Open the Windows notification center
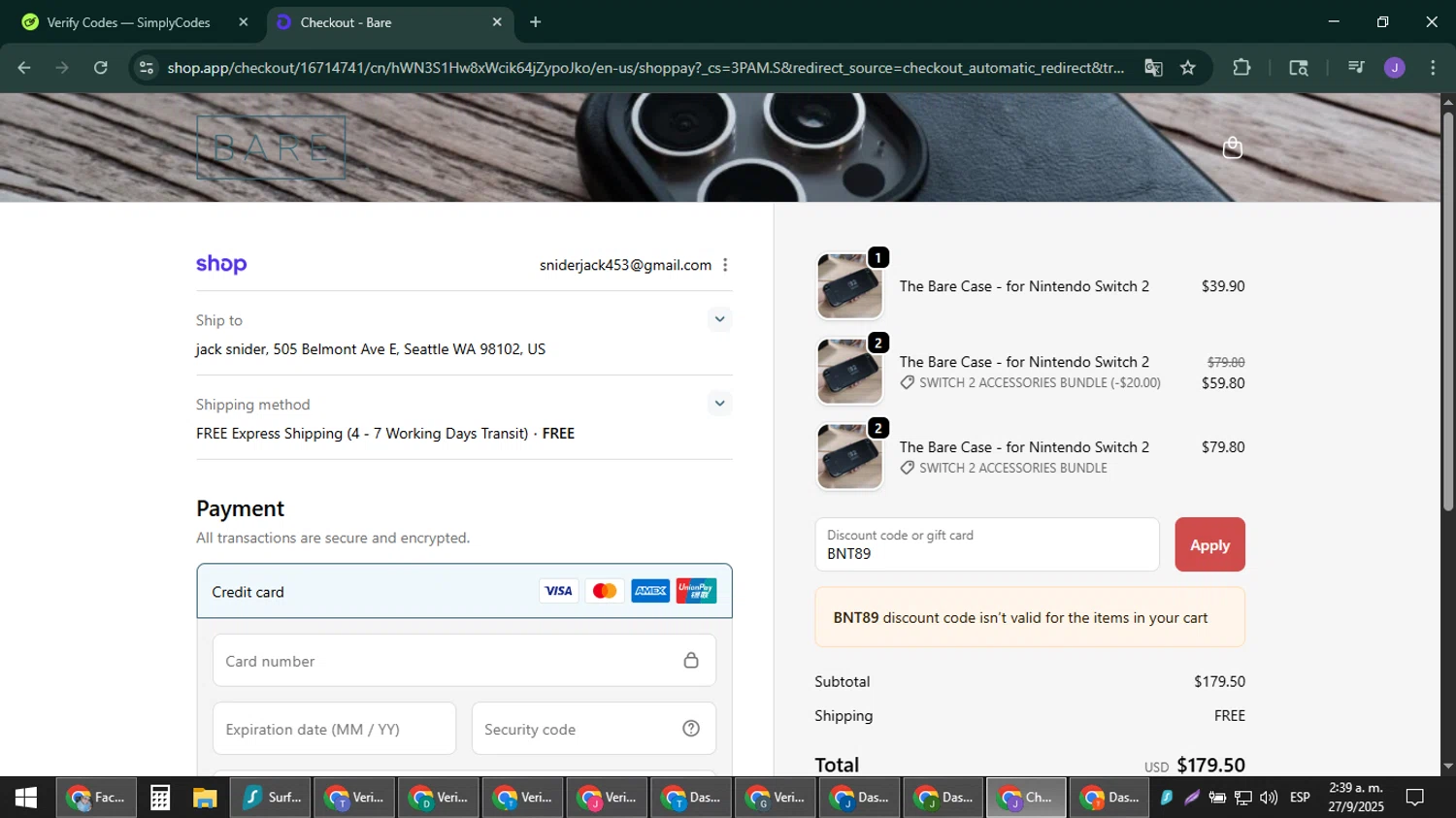 point(1415,798)
